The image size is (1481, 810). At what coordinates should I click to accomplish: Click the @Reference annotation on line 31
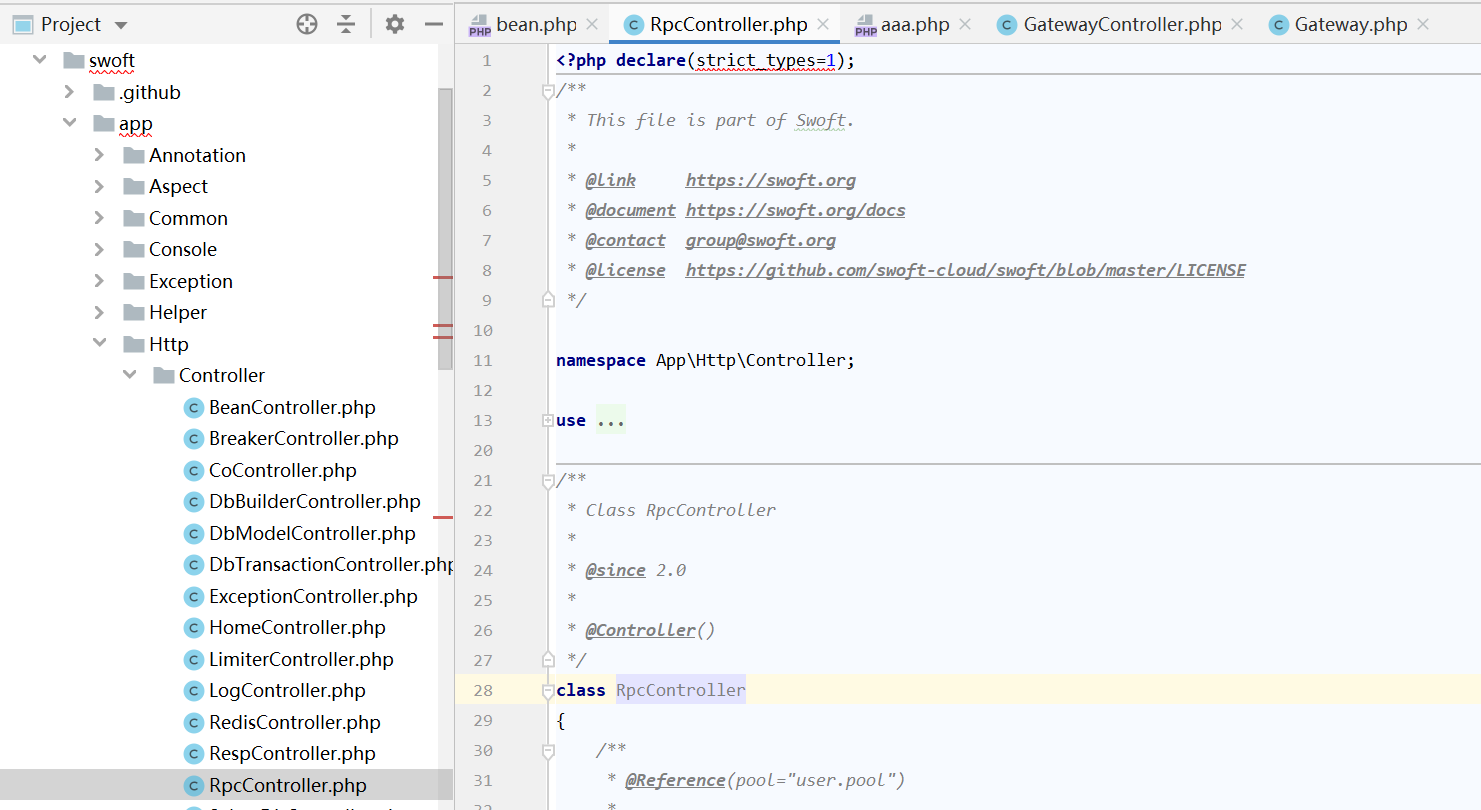[x=676, y=780]
